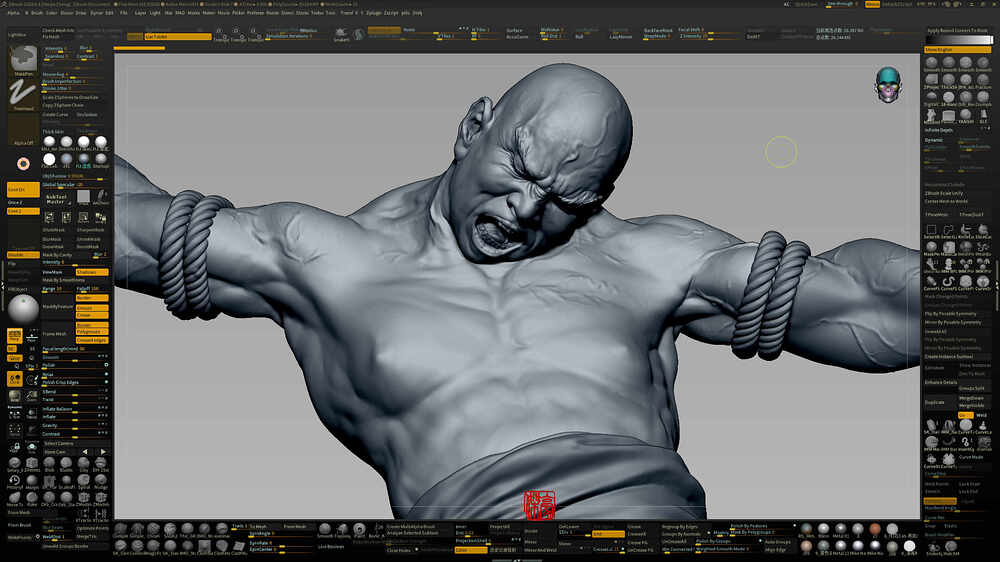Adjust the See-through slider

click(841, 4)
